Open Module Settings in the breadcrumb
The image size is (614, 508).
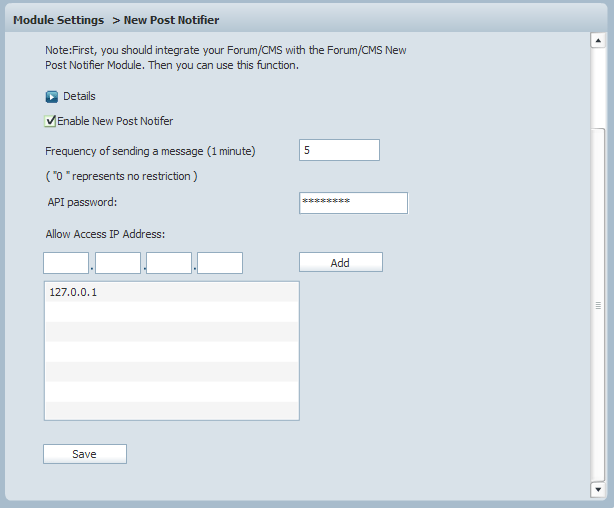pyautogui.click(x=58, y=20)
